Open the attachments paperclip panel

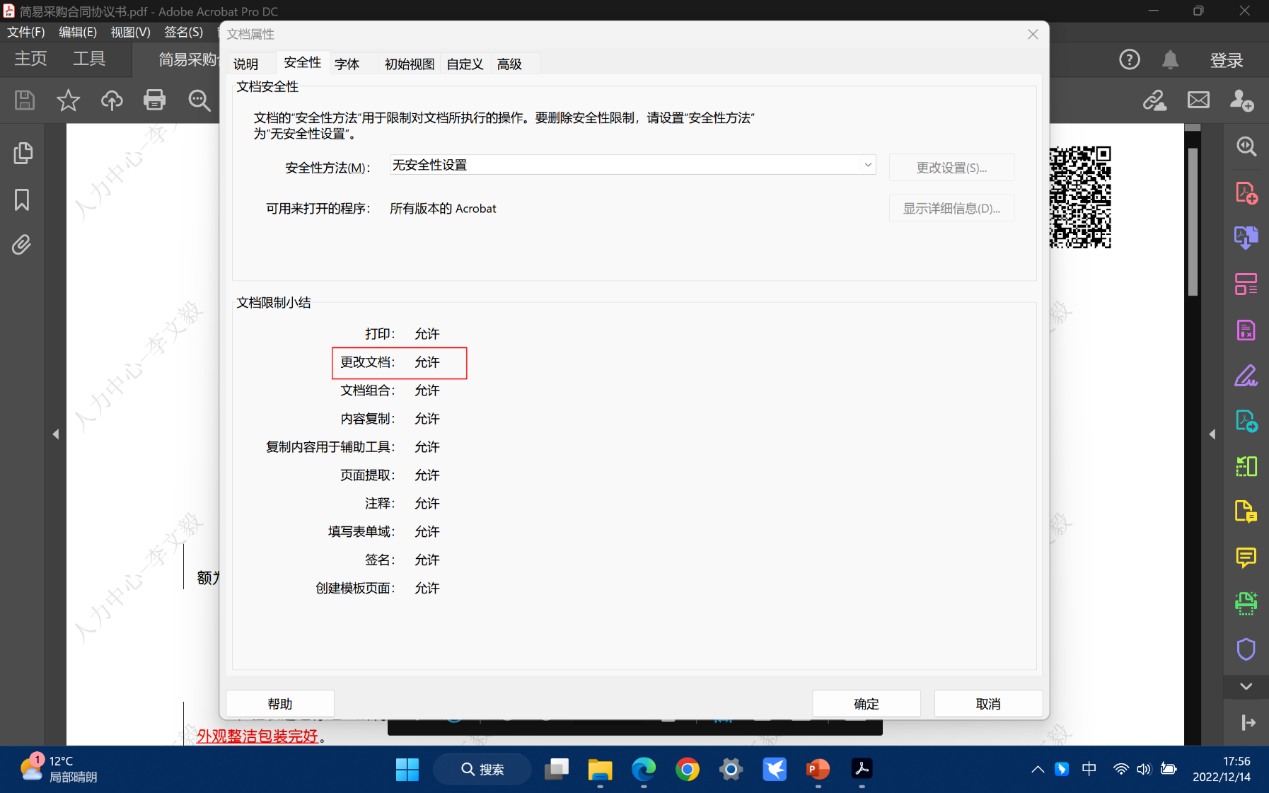22,245
